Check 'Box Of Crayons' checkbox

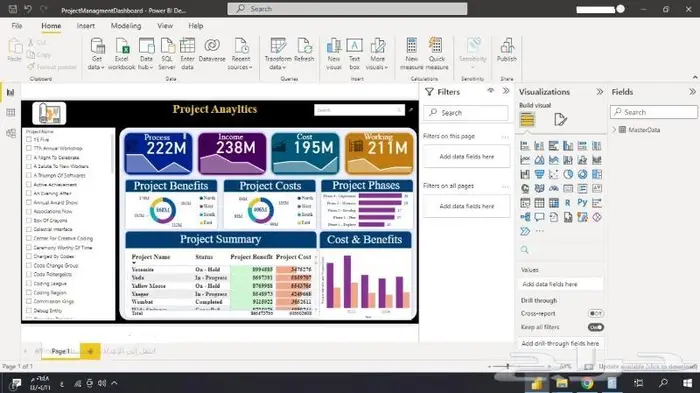(x=29, y=220)
